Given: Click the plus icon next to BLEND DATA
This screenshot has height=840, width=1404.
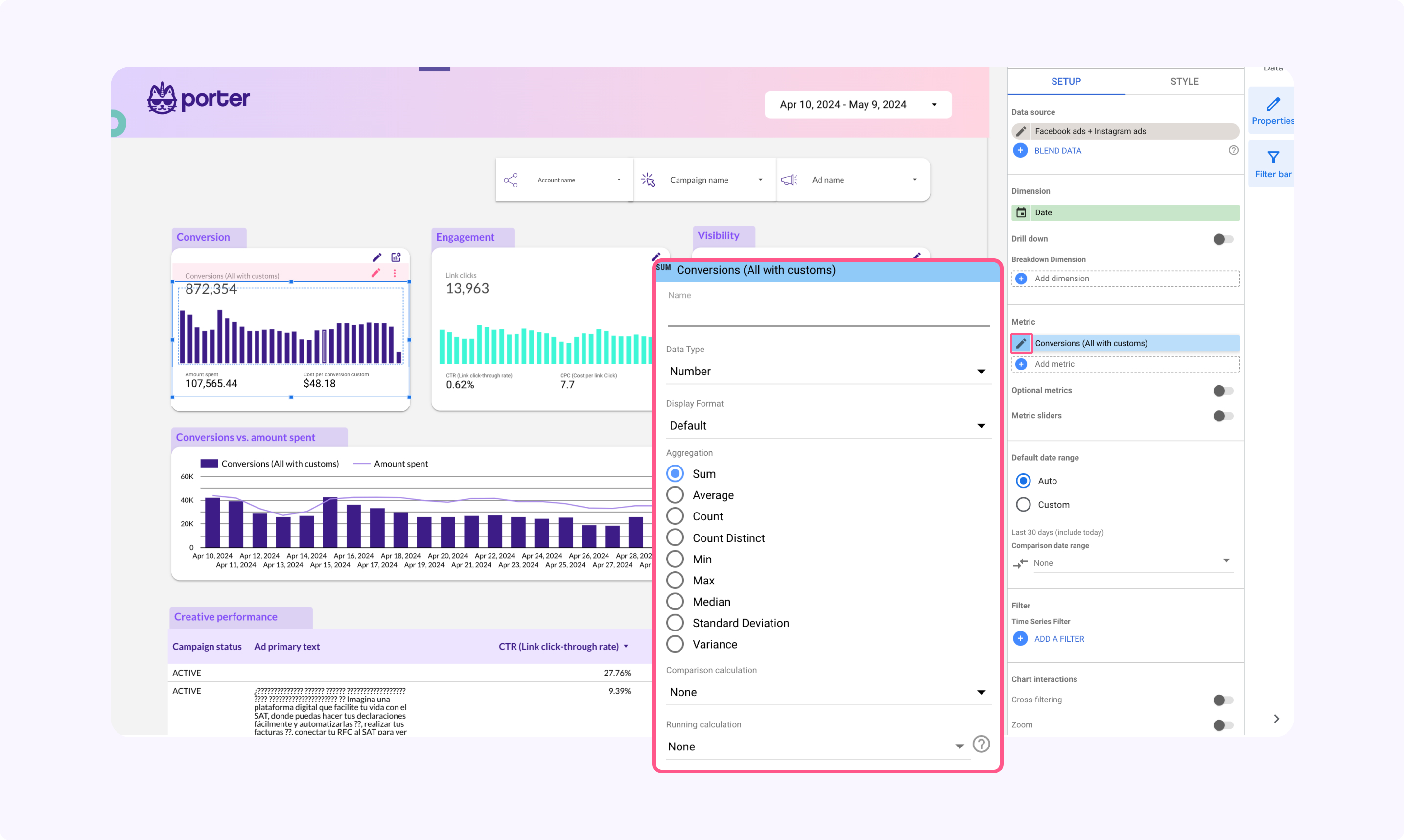Looking at the screenshot, I should tap(1020, 151).
